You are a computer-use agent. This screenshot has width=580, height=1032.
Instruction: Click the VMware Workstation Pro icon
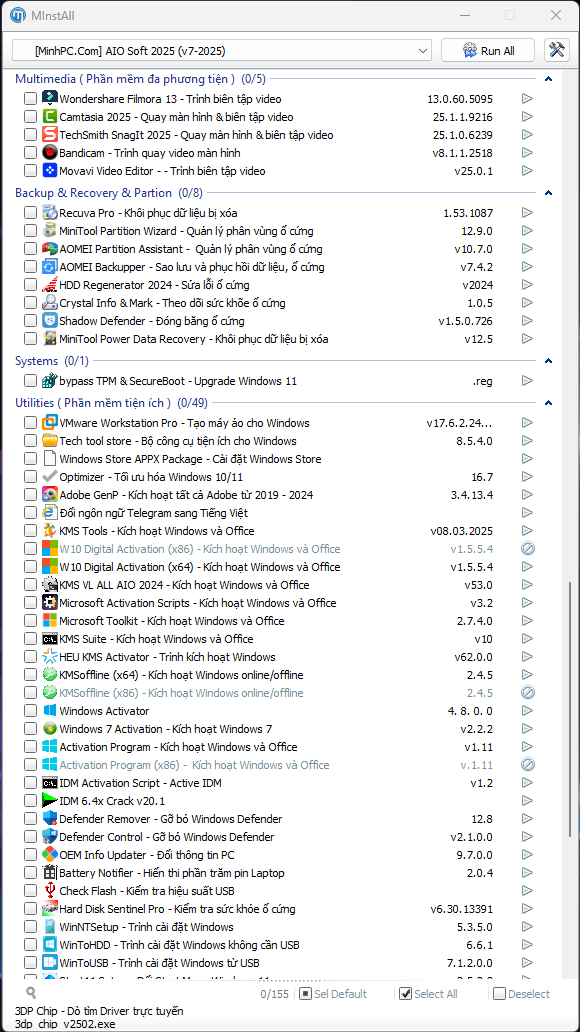pyautogui.click(x=49, y=423)
